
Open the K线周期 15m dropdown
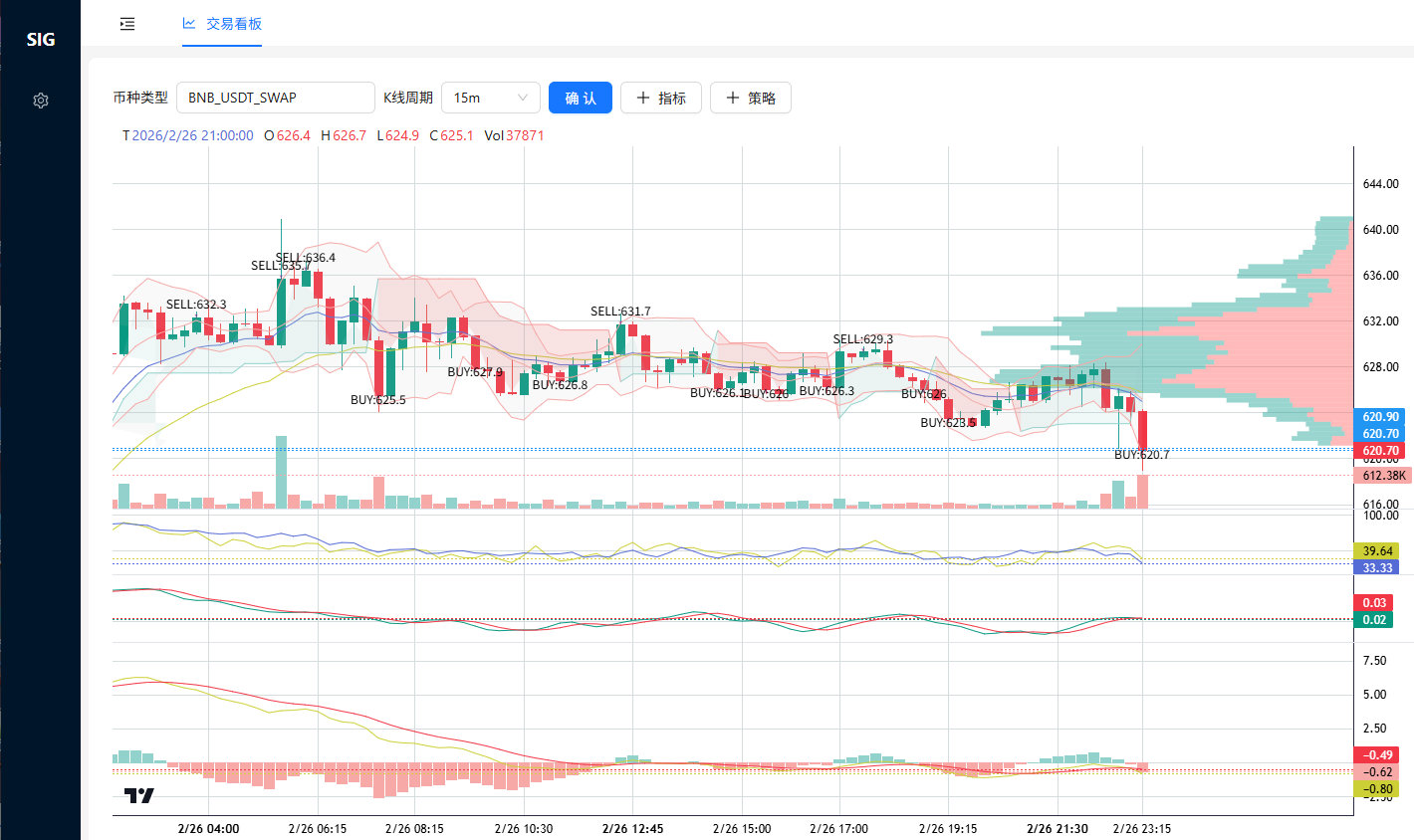[x=491, y=98]
